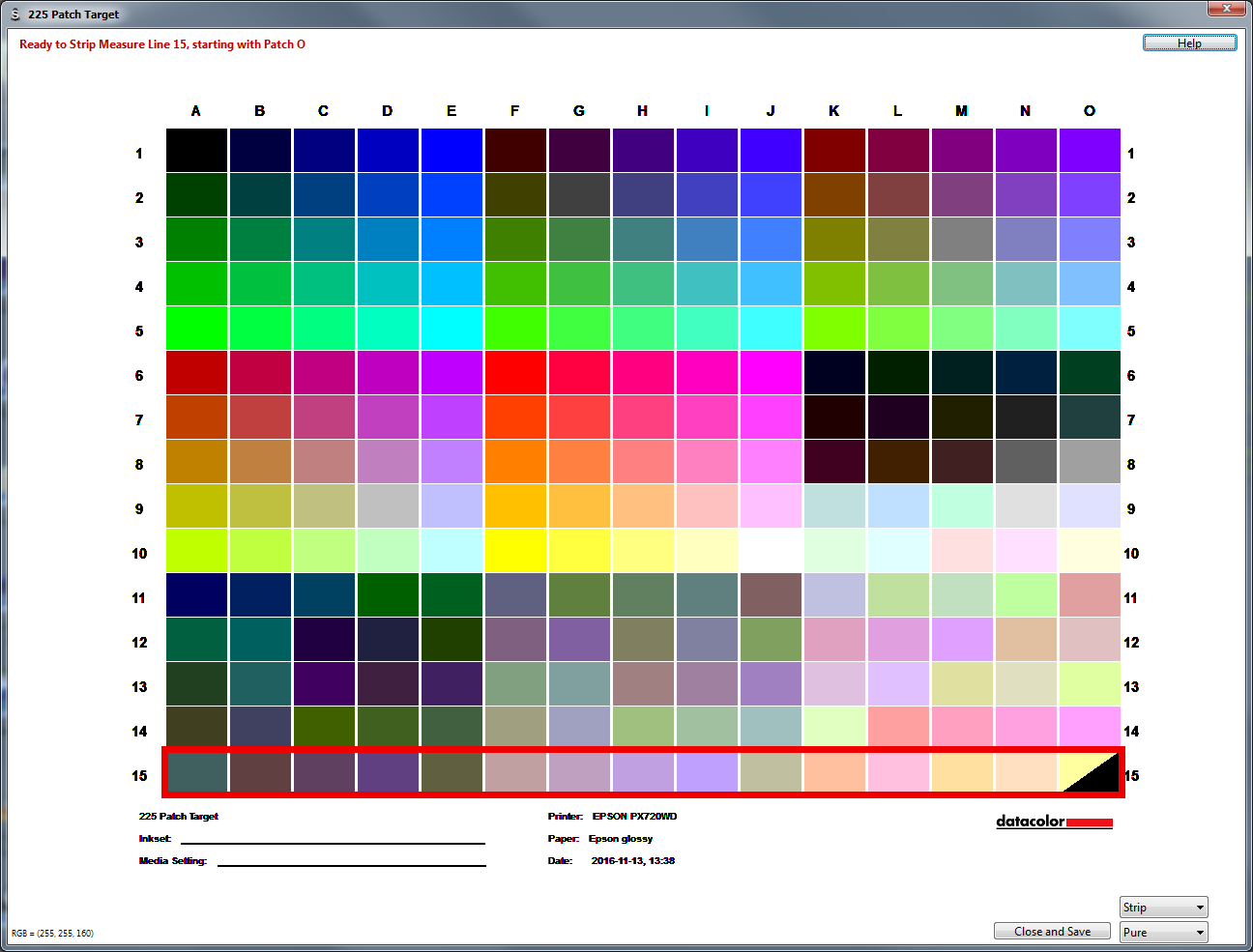Select medium gray patch O8
1253x952 pixels.
point(1090,462)
